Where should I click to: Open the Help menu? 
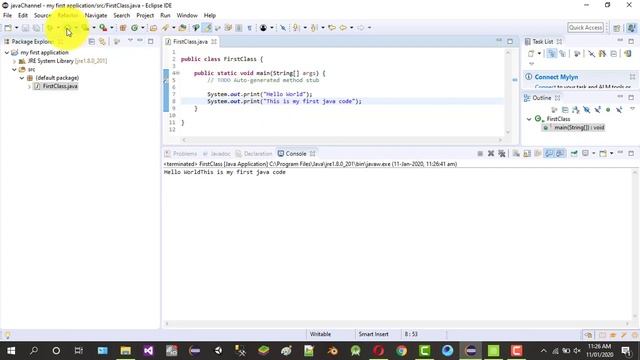coord(210,16)
